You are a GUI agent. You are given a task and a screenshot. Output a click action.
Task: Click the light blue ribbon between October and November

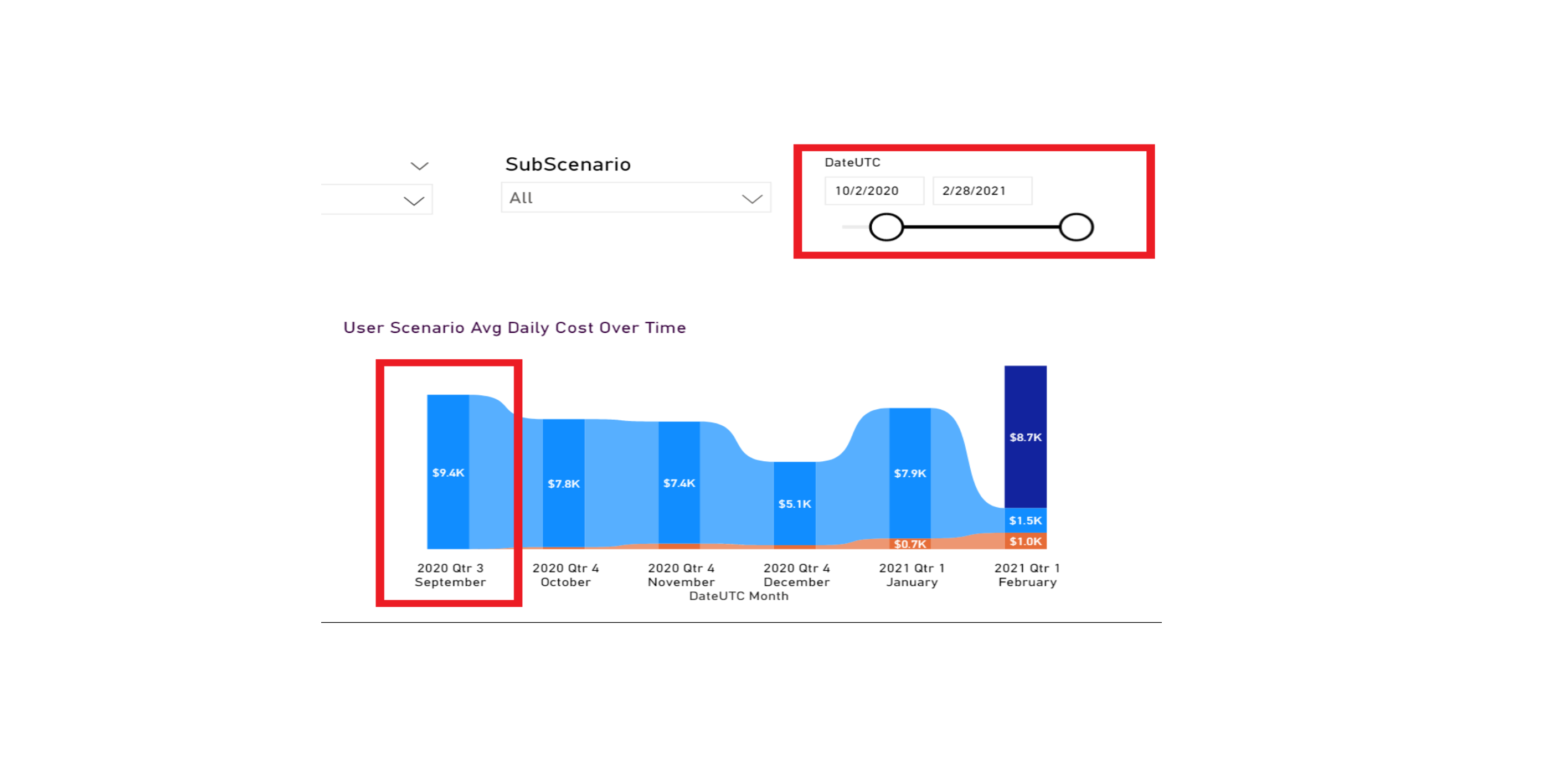tap(621, 483)
